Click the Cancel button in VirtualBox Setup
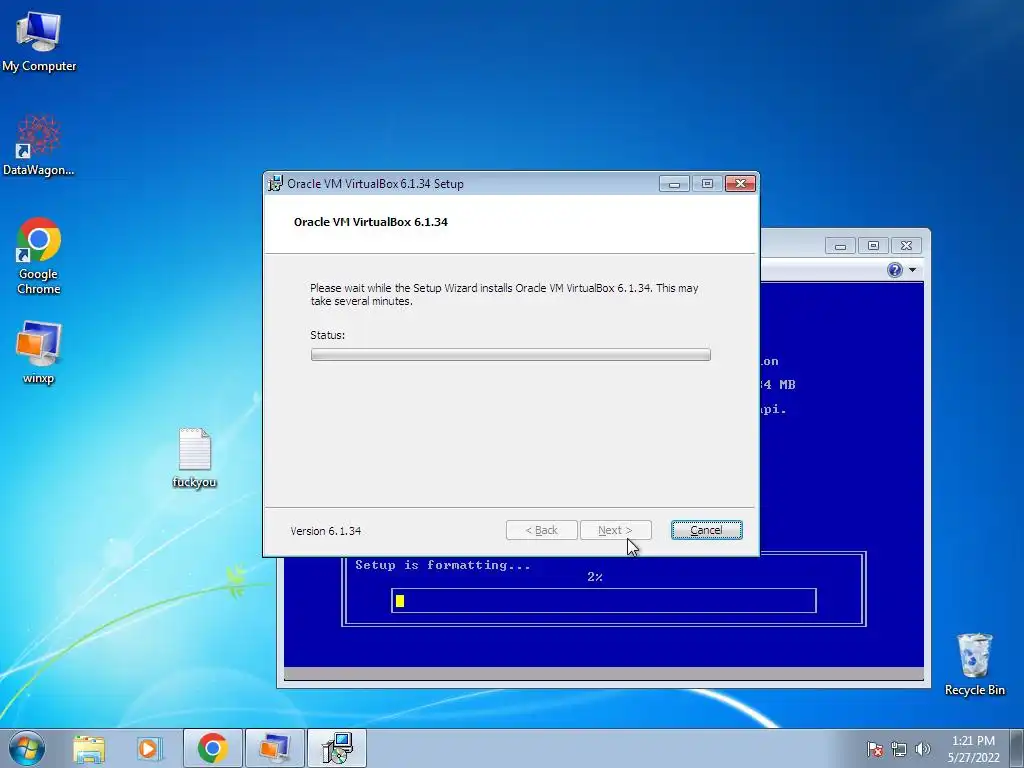Screen dimensions: 1024x768 point(707,530)
